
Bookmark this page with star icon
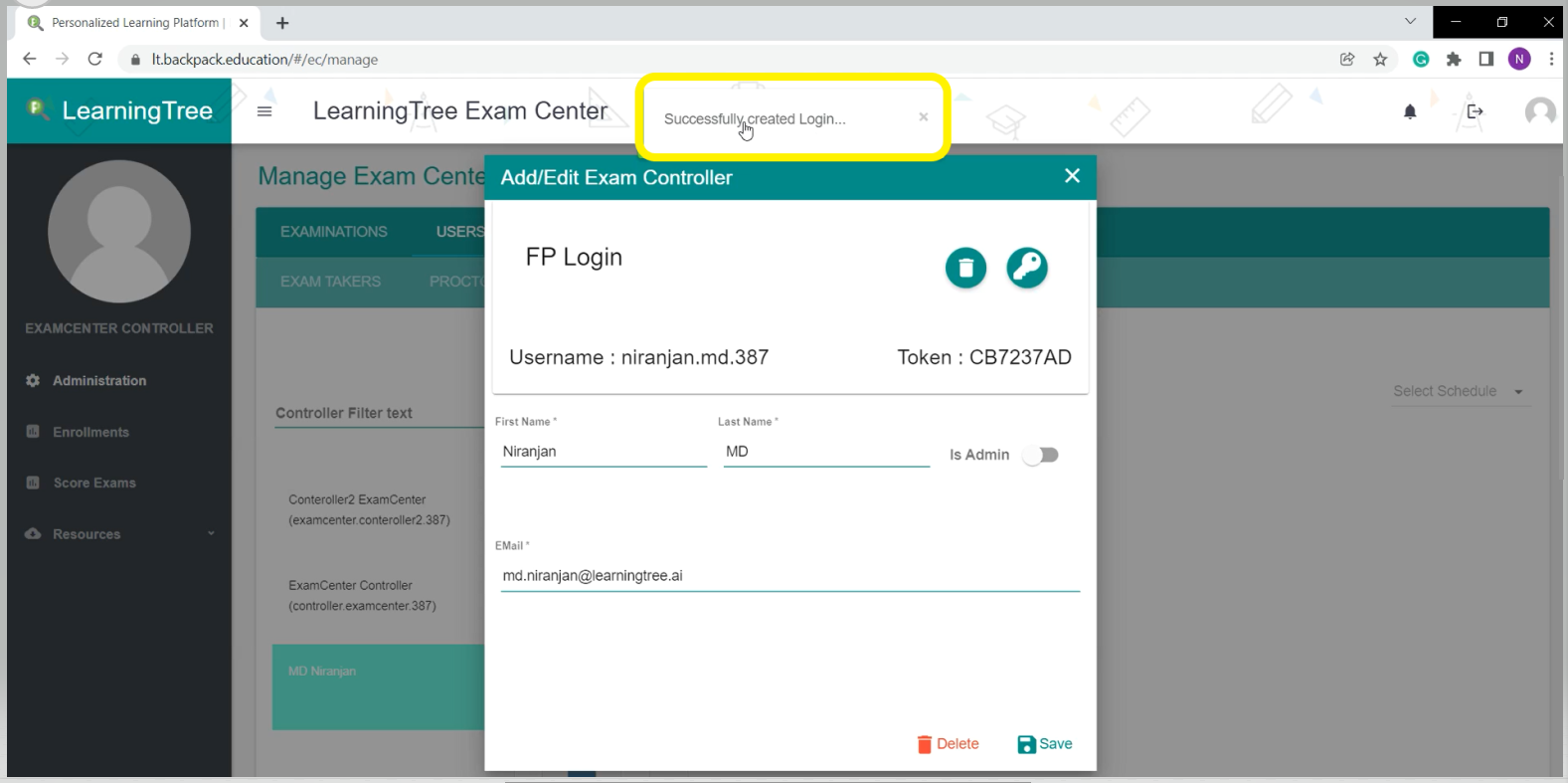(1380, 60)
